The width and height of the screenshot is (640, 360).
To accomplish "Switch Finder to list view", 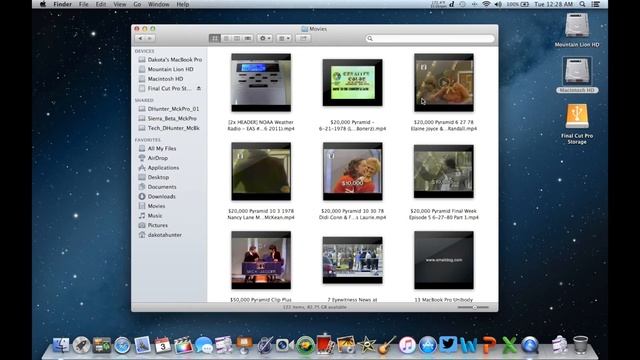I will [226, 38].
